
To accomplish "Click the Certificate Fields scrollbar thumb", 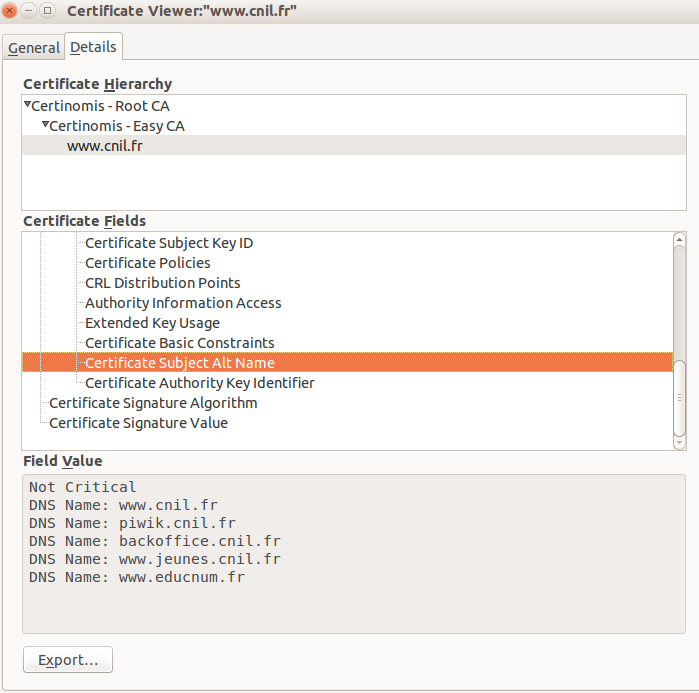I will click(679, 398).
